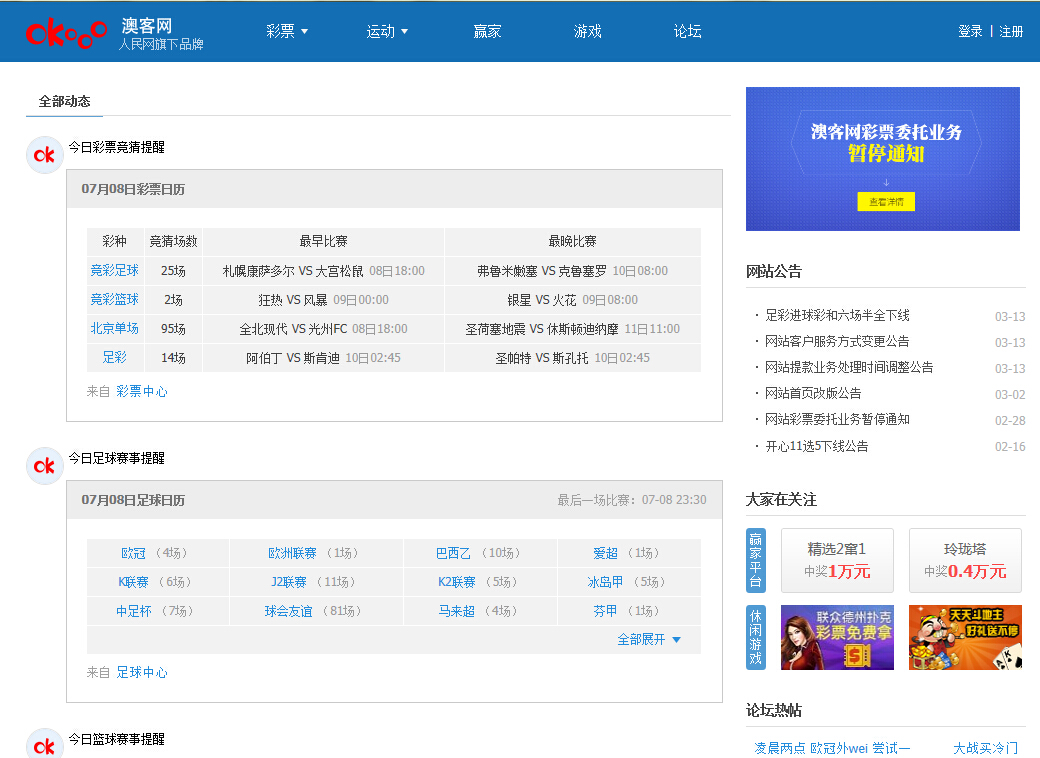Open the 天天斗地主 game thumbnail
This screenshot has height=758, width=1040.
coord(965,637)
